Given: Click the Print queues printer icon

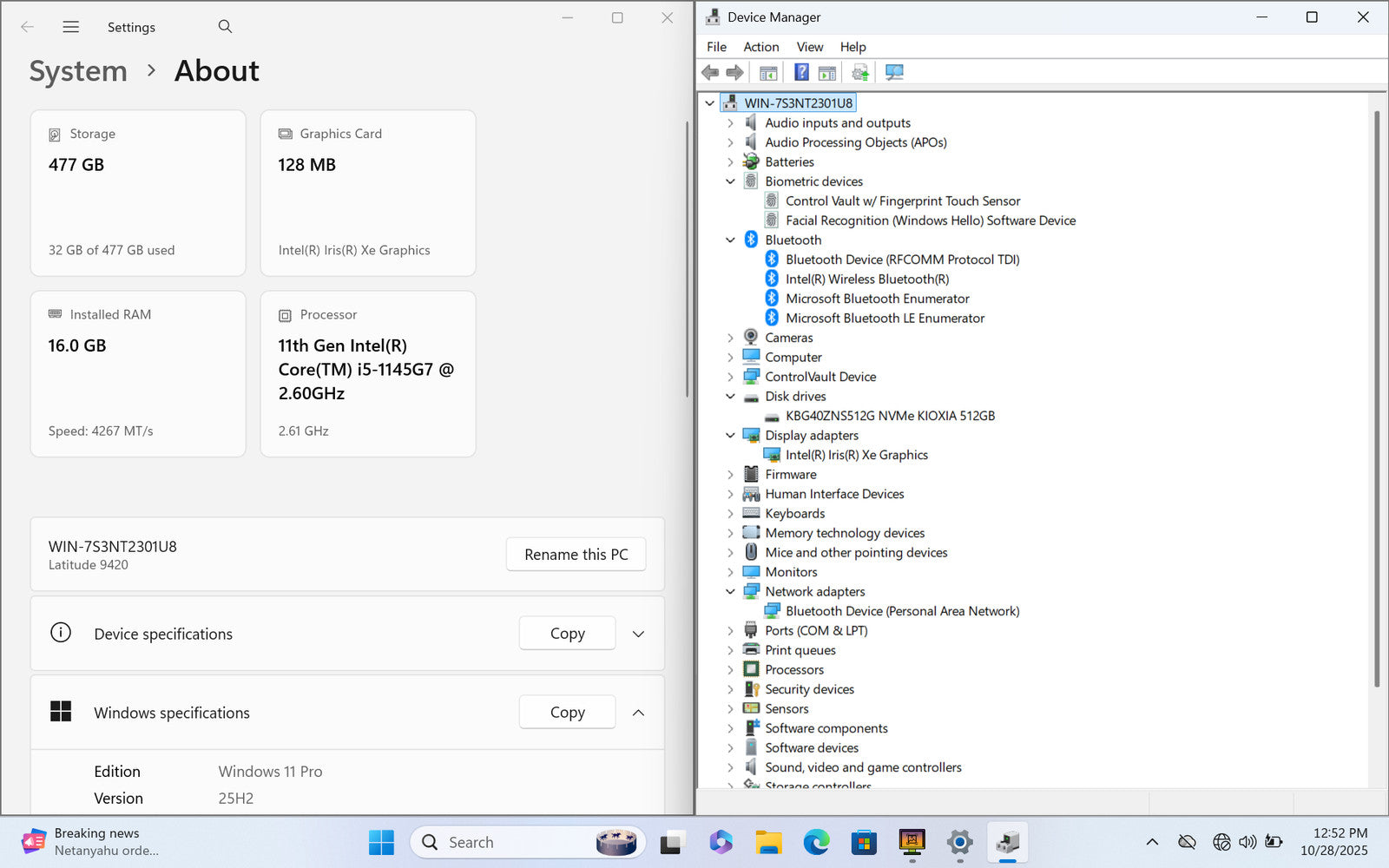Looking at the screenshot, I should (751, 650).
